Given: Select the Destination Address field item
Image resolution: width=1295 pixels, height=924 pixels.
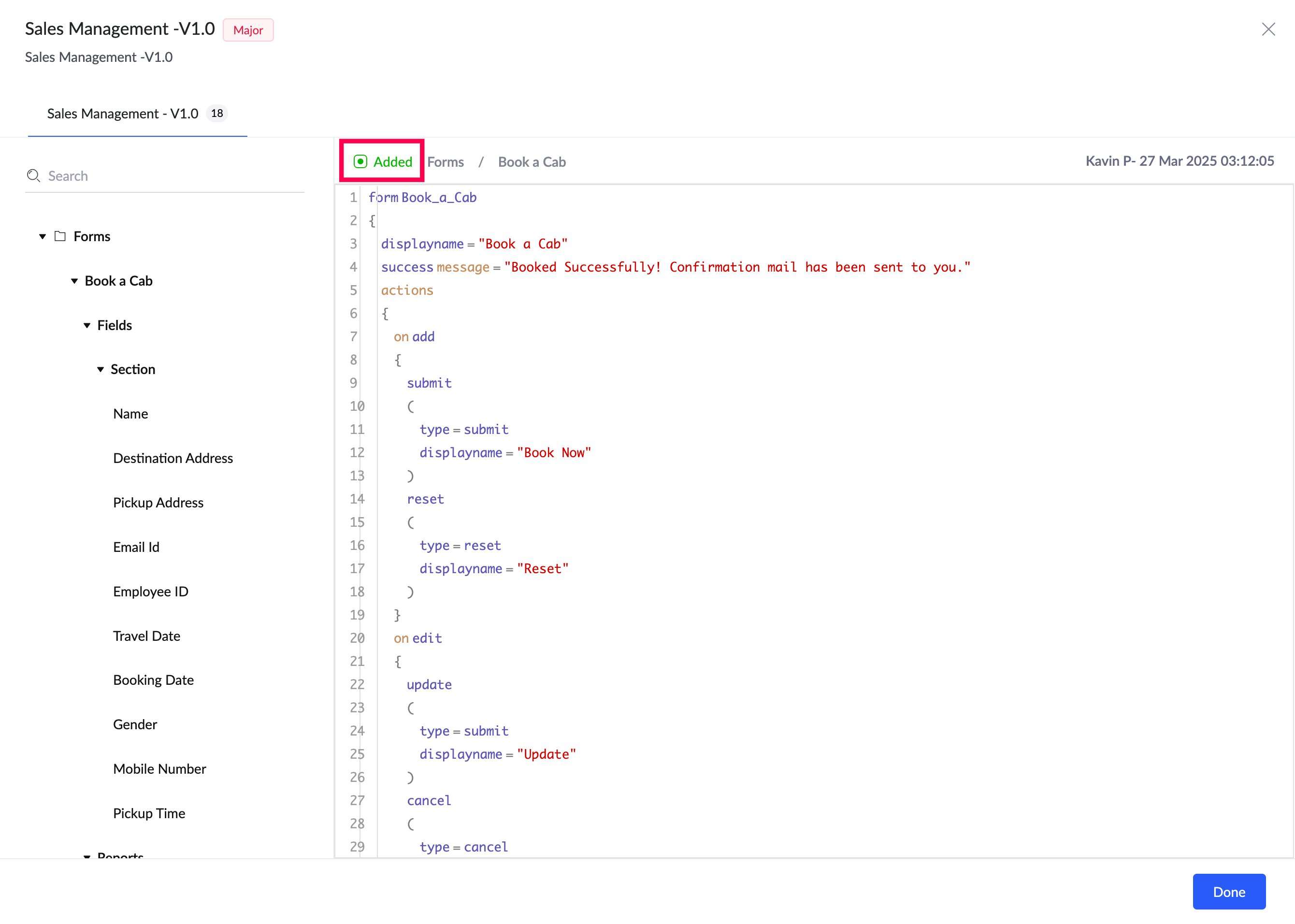Looking at the screenshot, I should coord(173,458).
